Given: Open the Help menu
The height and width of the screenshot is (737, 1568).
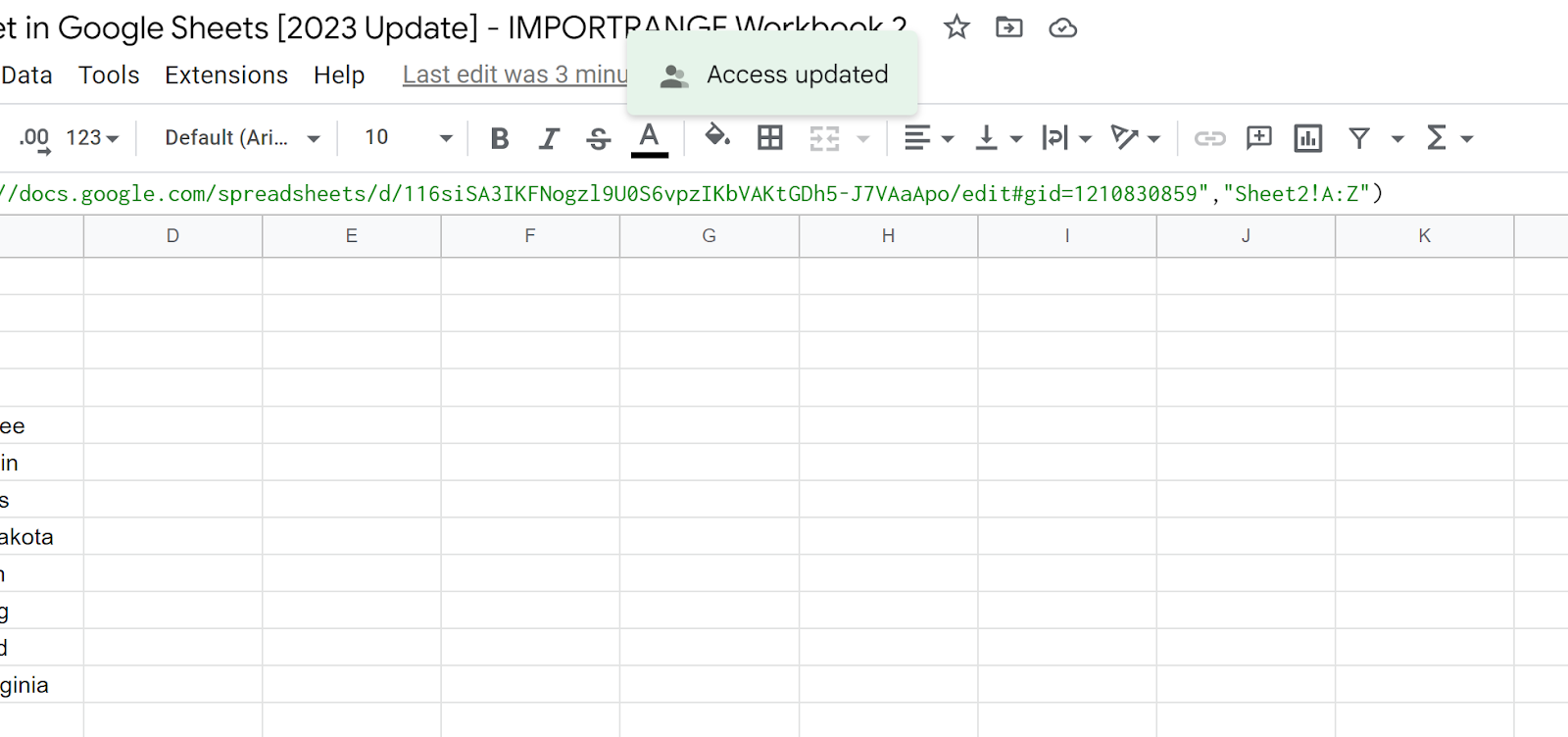Looking at the screenshot, I should (339, 75).
